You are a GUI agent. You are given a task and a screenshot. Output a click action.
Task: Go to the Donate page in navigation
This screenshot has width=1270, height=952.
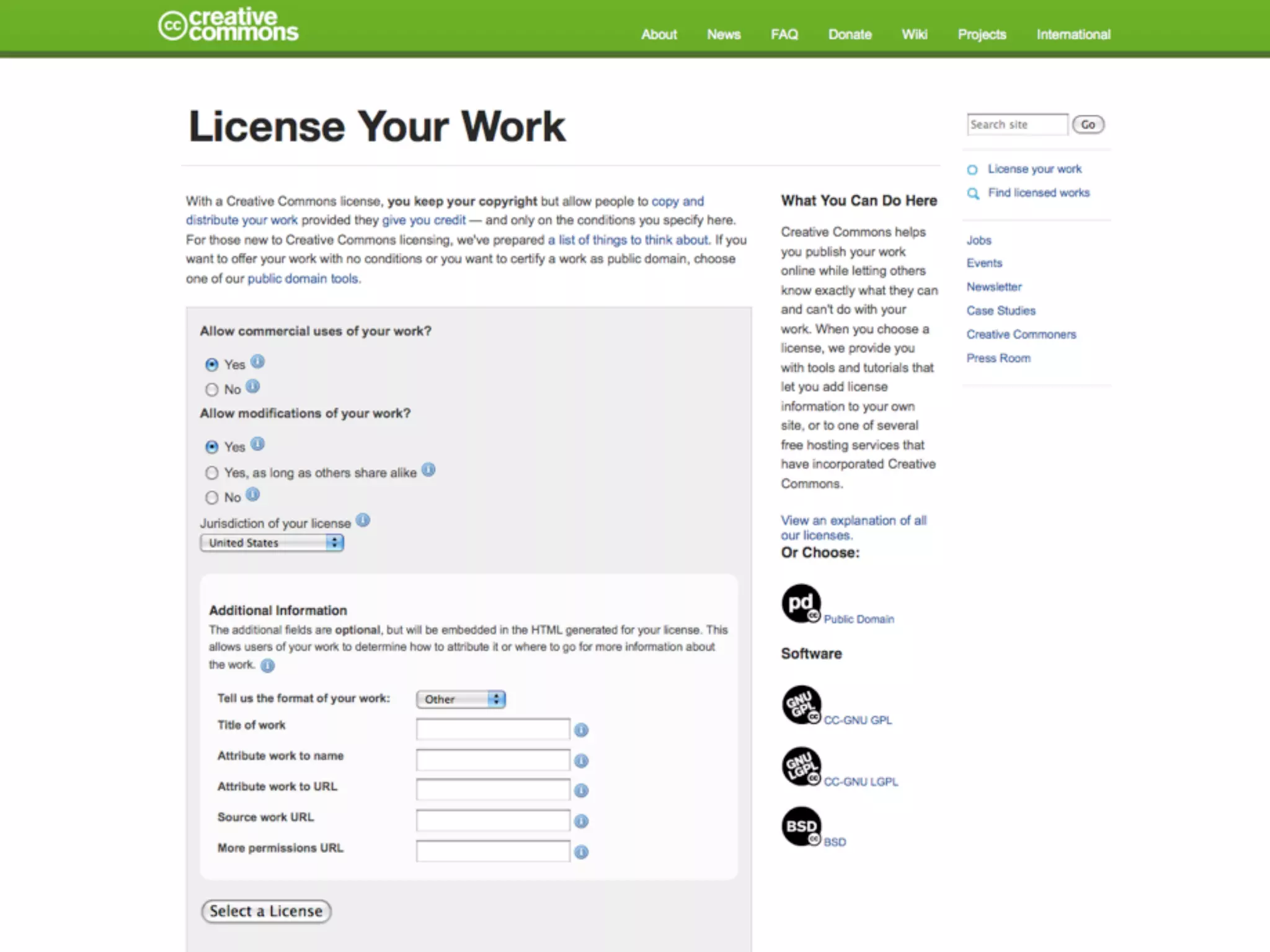850,35
